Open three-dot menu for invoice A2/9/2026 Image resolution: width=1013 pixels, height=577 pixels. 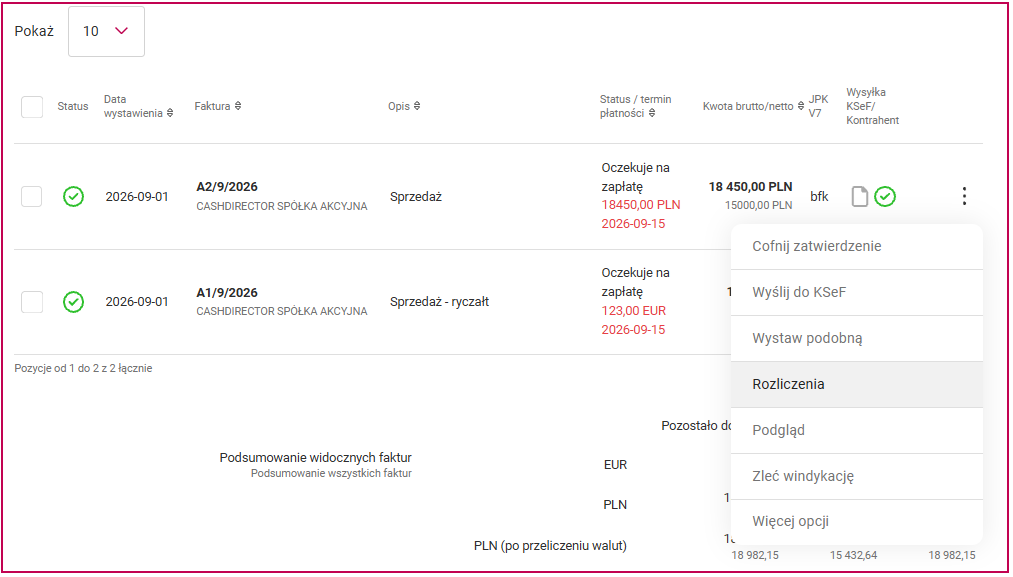(964, 196)
